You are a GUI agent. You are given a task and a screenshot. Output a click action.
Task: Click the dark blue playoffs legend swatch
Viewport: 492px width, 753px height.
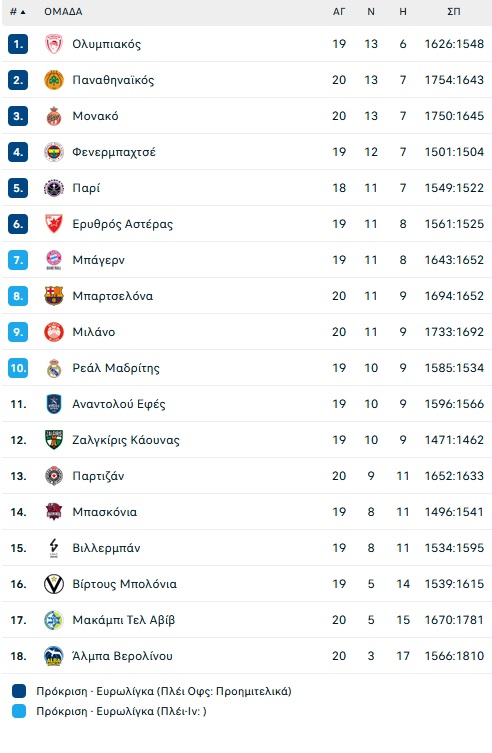pyautogui.click(x=19, y=691)
